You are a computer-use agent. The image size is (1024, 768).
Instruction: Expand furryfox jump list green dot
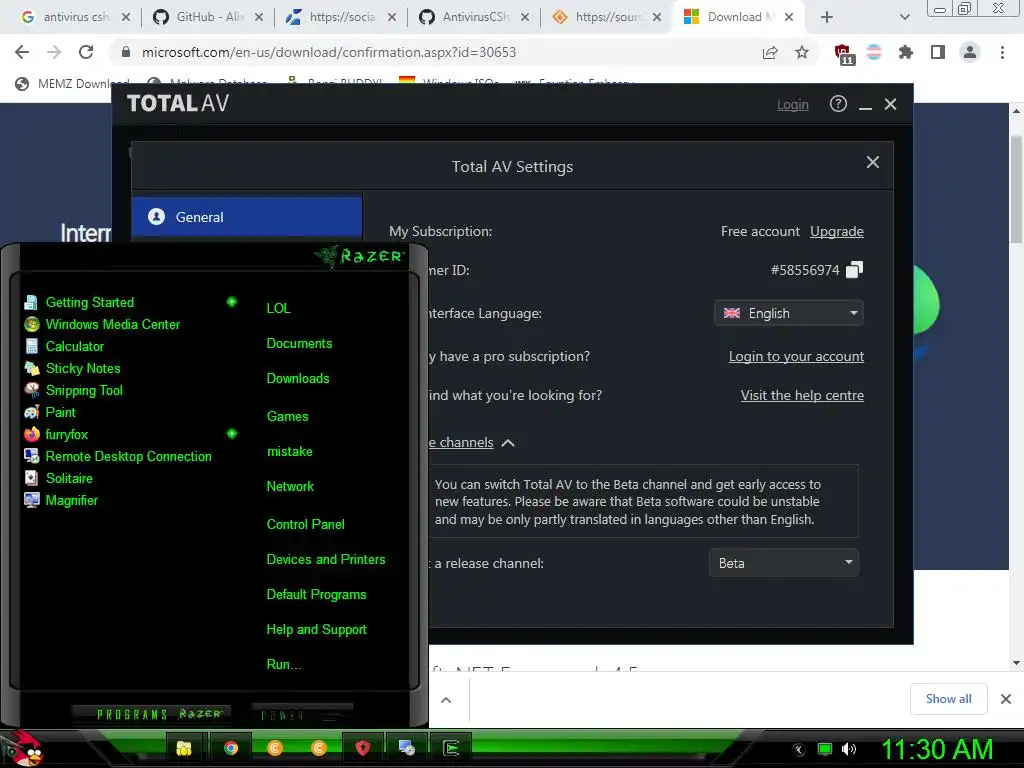tap(231, 434)
